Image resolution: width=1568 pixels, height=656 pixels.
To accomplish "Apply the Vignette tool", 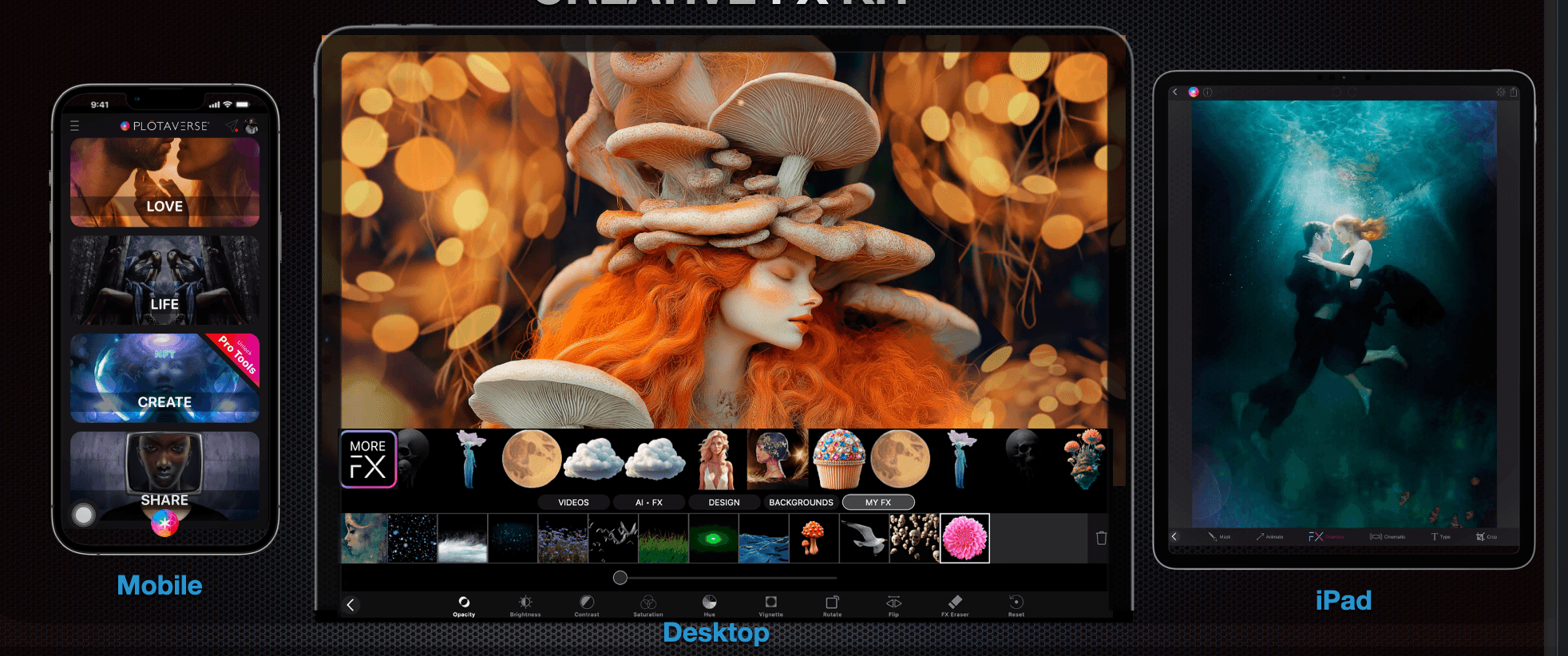I will point(770,605).
